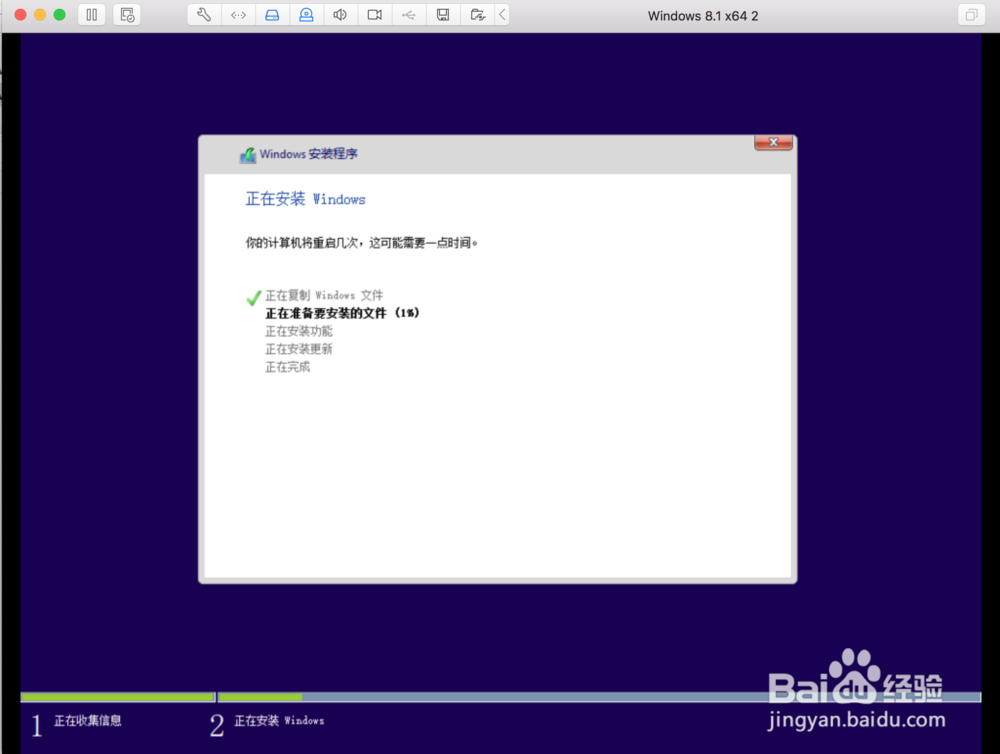Viewport: 1000px width, 754px height.
Task: Click the snapshots icon near pause button
Action: tap(127, 14)
